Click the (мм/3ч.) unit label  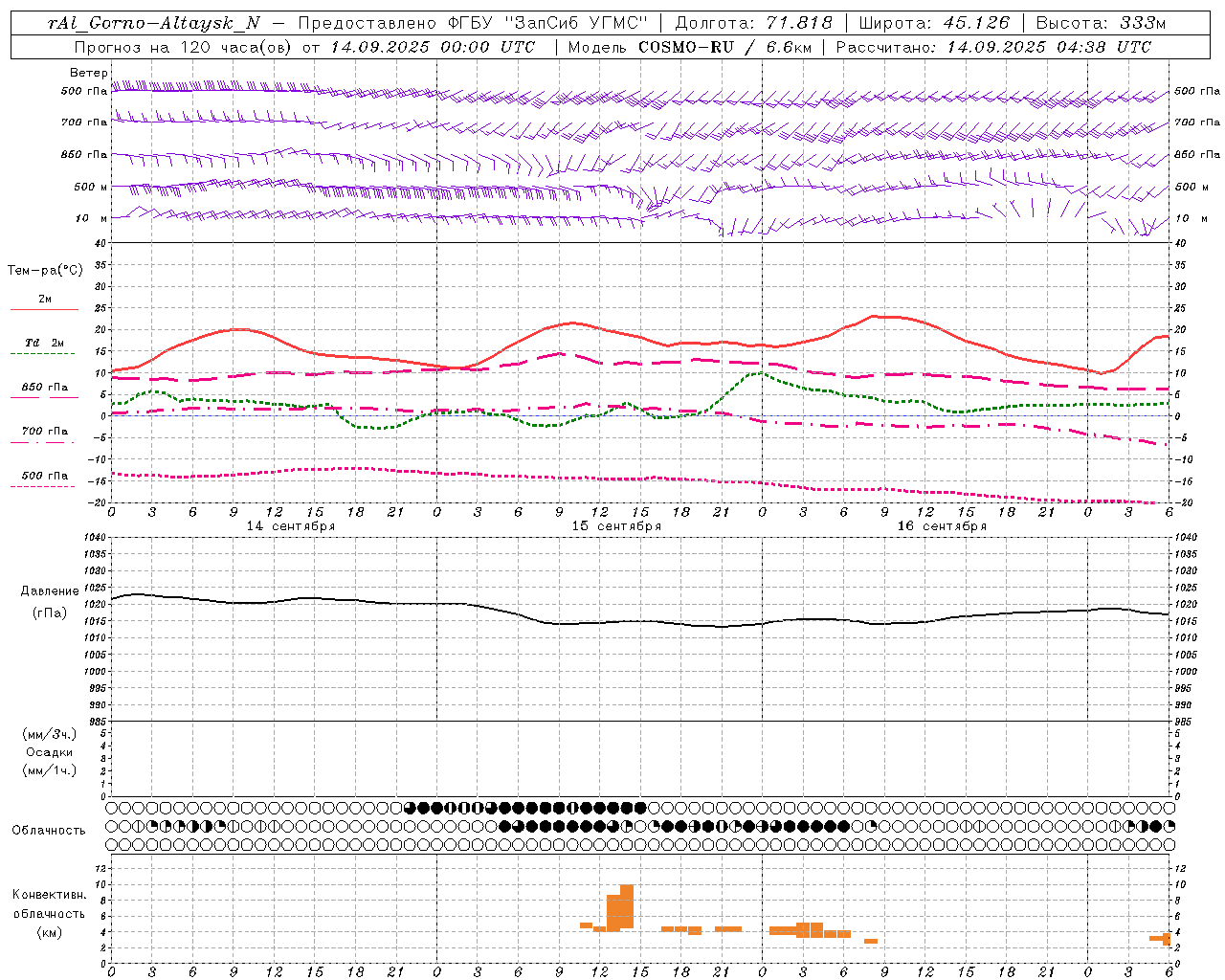(50, 734)
